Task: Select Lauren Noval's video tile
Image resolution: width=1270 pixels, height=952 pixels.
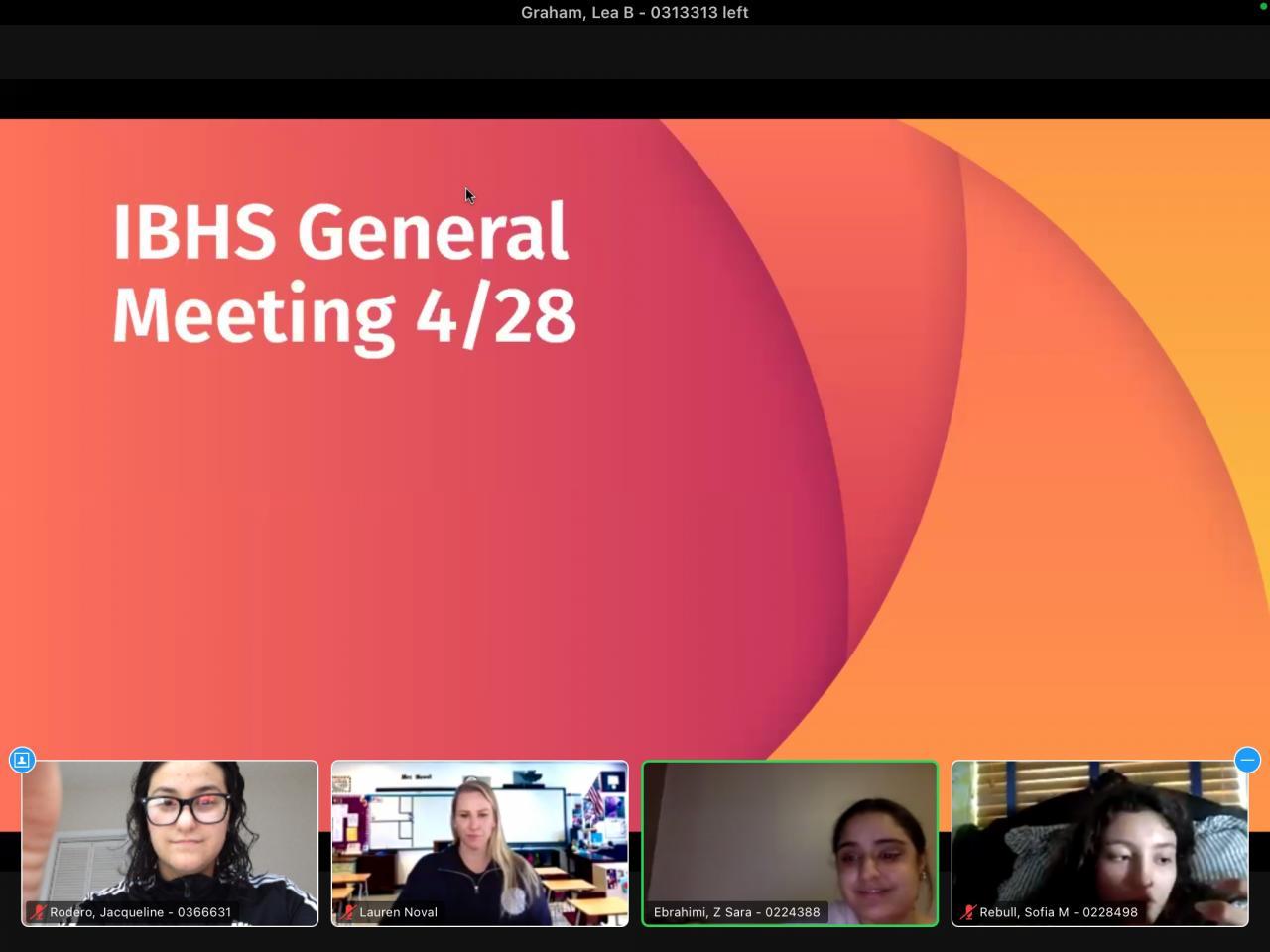Action: tap(480, 844)
